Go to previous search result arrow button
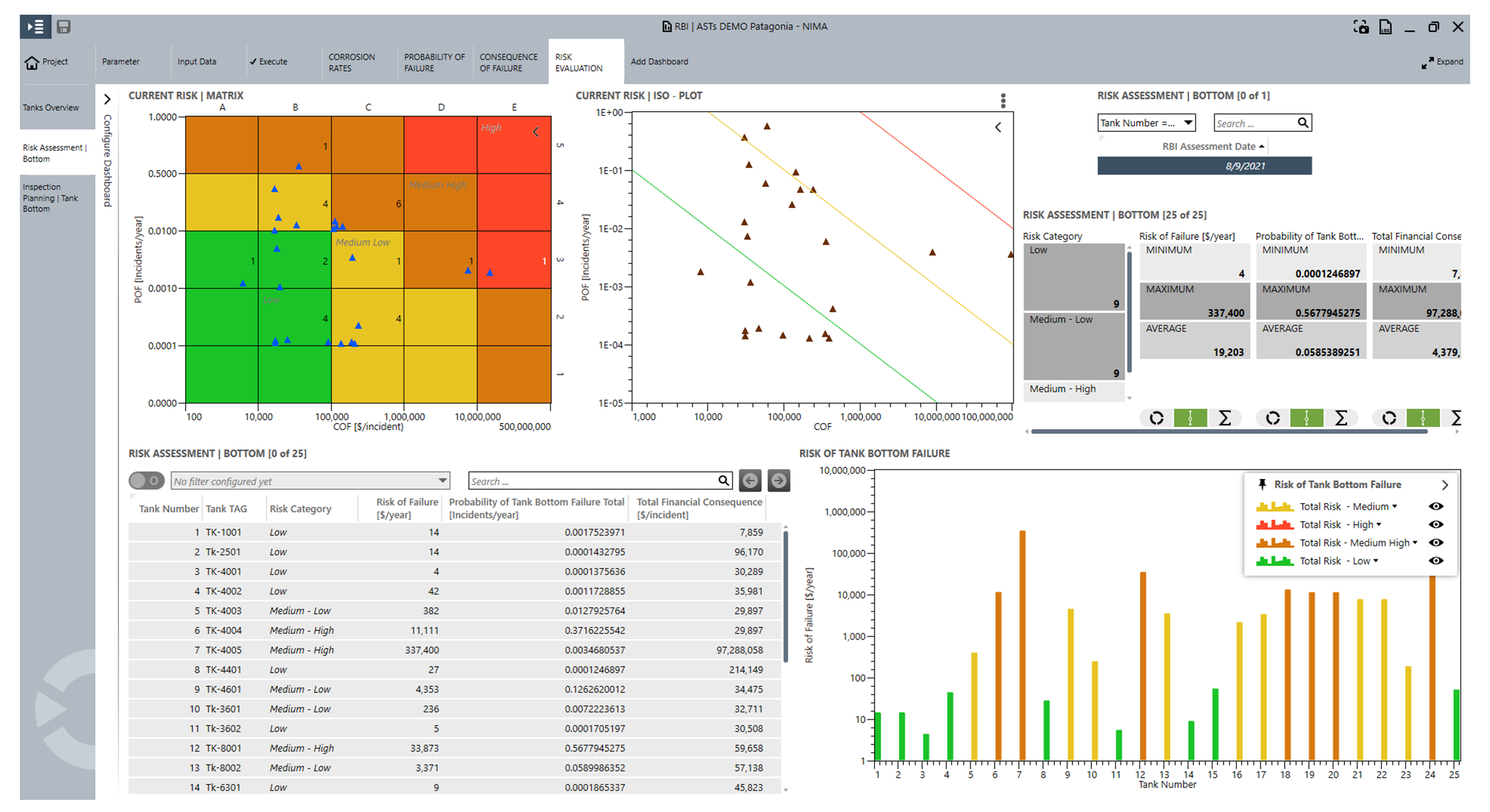The image size is (1490, 812). pyautogui.click(x=750, y=480)
